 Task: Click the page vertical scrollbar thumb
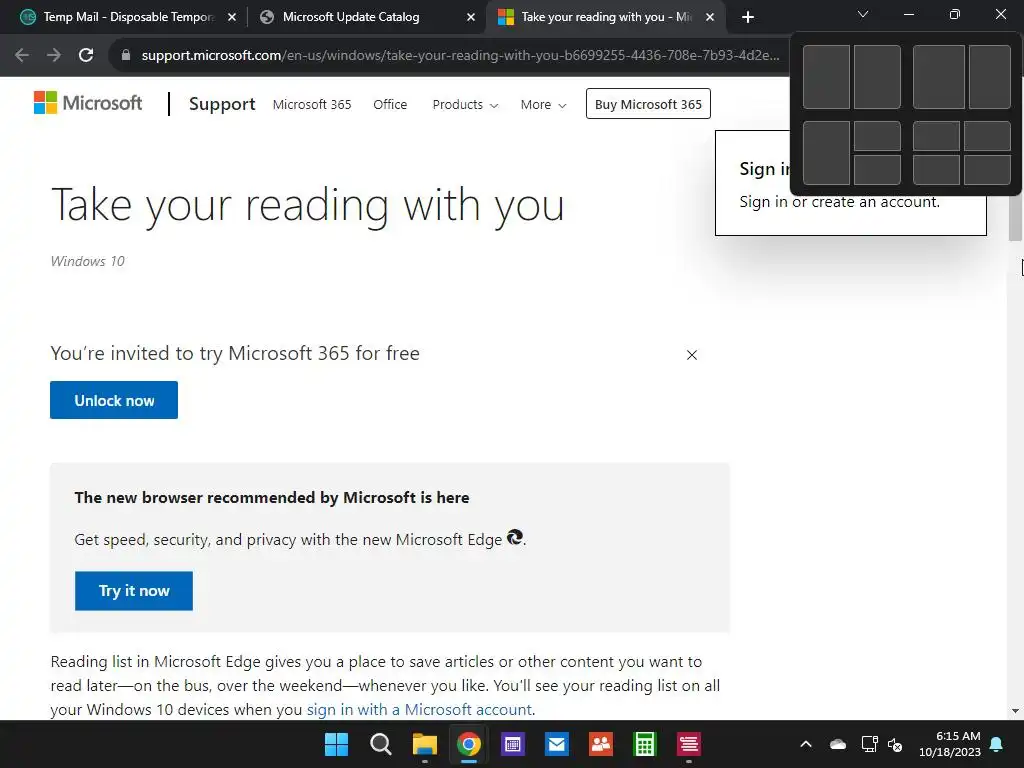pyautogui.click(x=1015, y=217)
